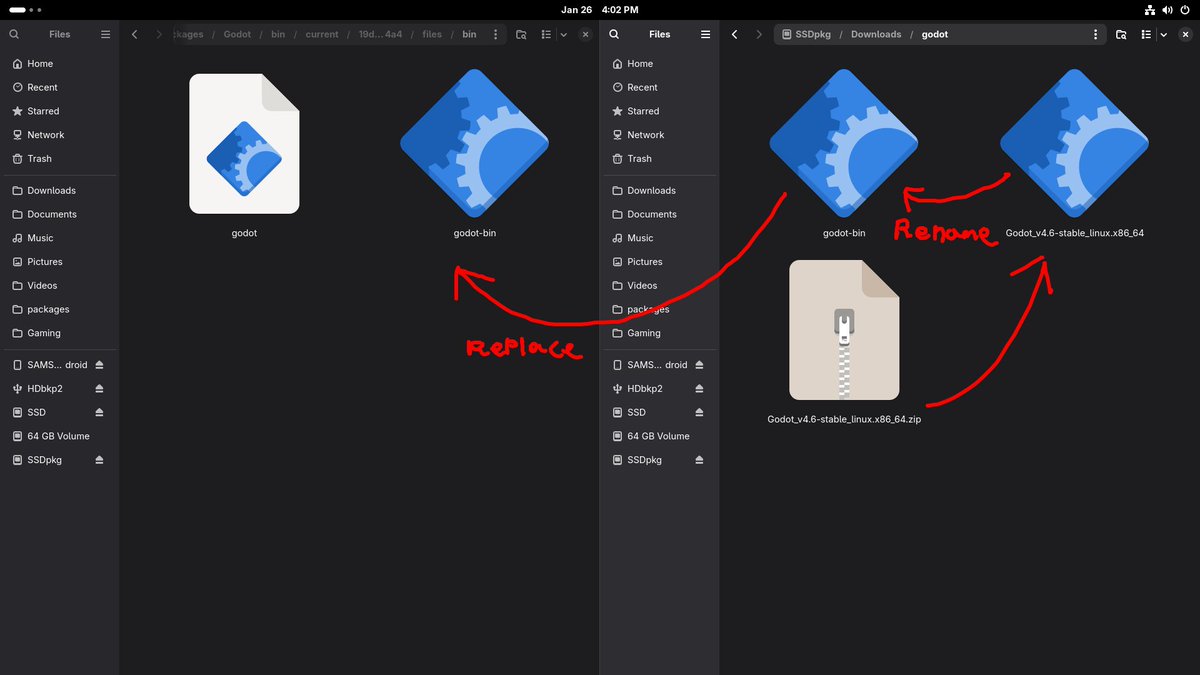Click search folder icon in right Files window
Viewport: 1200px width, 675px height.
(1122, 34)
